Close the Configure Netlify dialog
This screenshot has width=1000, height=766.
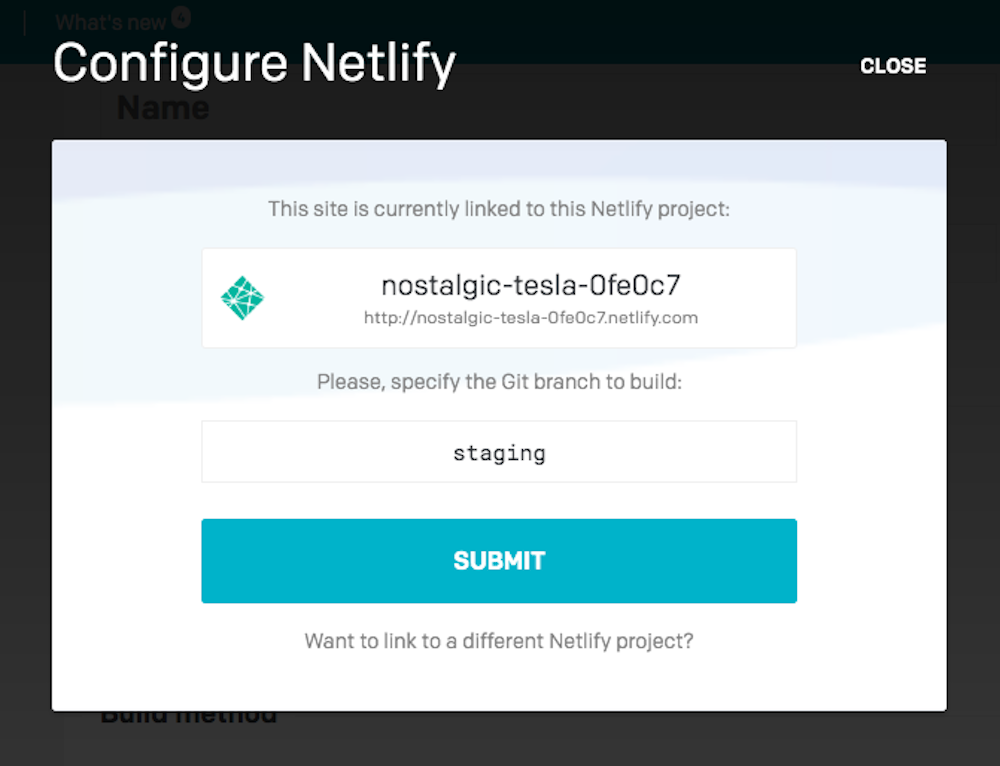tap(893, 66)
